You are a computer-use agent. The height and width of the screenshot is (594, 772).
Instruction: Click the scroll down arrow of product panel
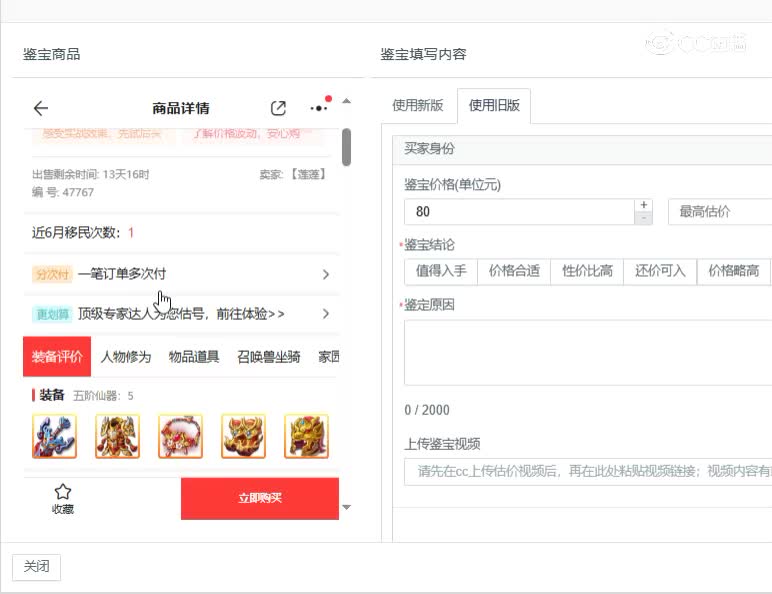[347, 507]
